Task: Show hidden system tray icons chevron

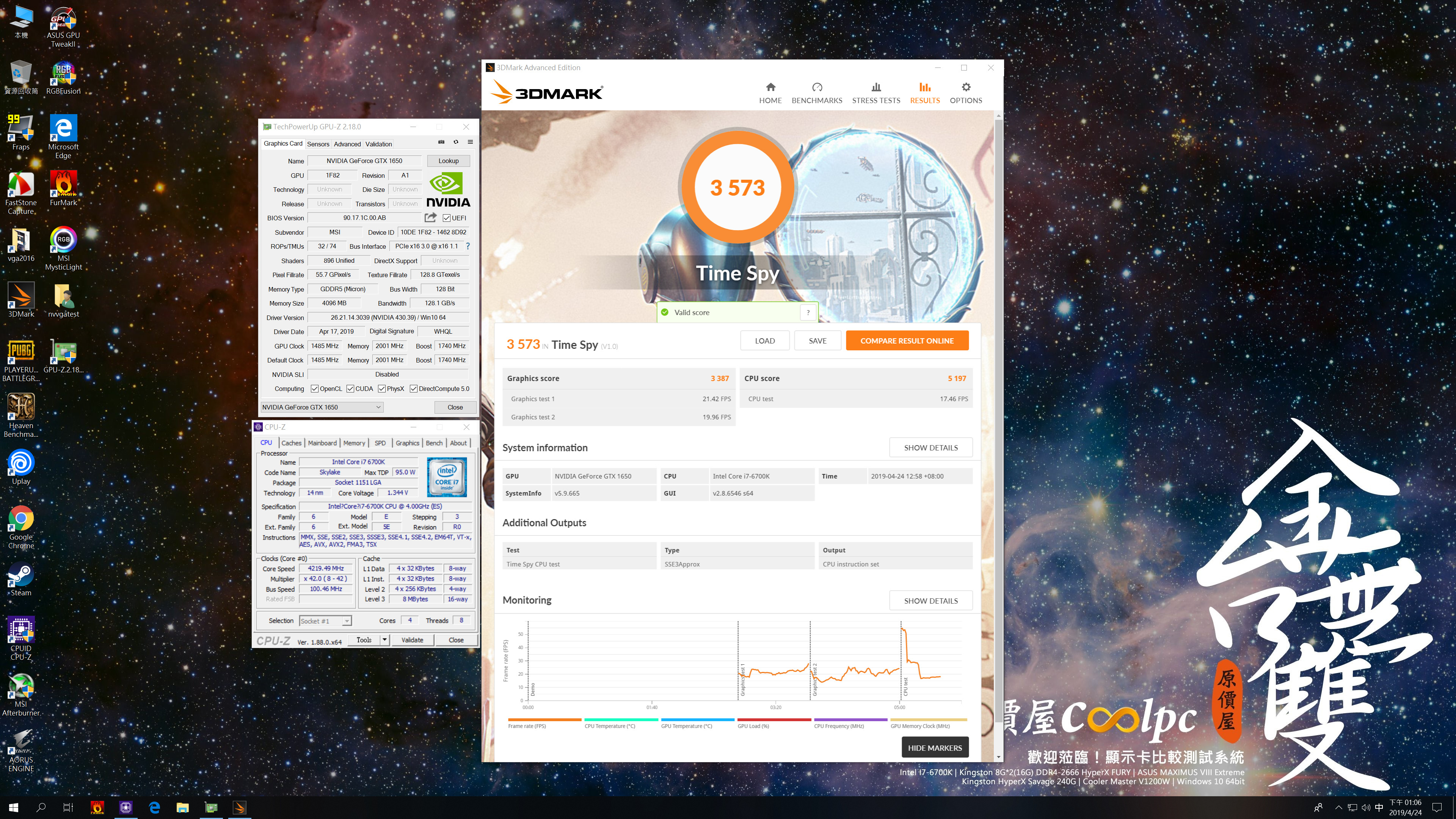Action: pos(1338,807)
